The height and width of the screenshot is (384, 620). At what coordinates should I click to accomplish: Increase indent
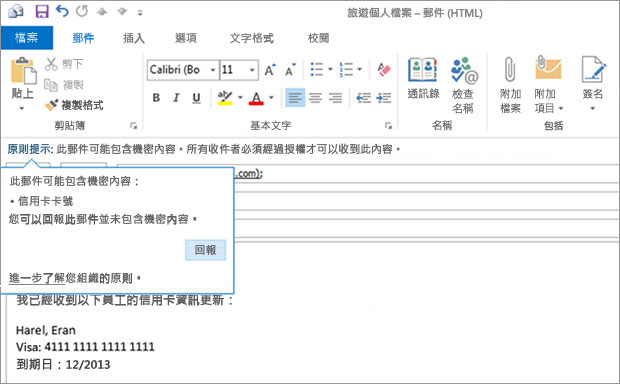384,98
